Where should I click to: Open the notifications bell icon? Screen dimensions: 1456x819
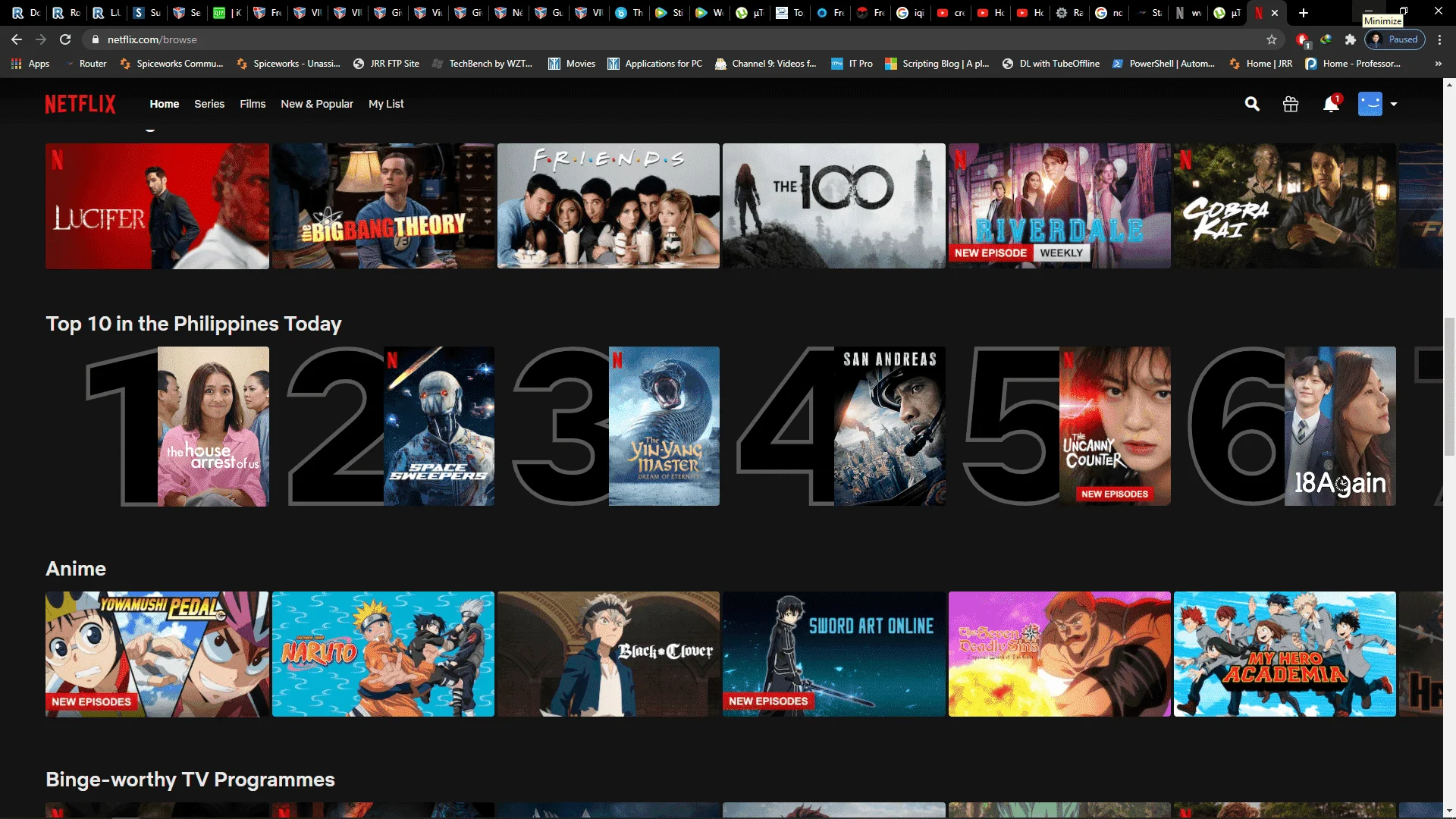coord(1331,104)
